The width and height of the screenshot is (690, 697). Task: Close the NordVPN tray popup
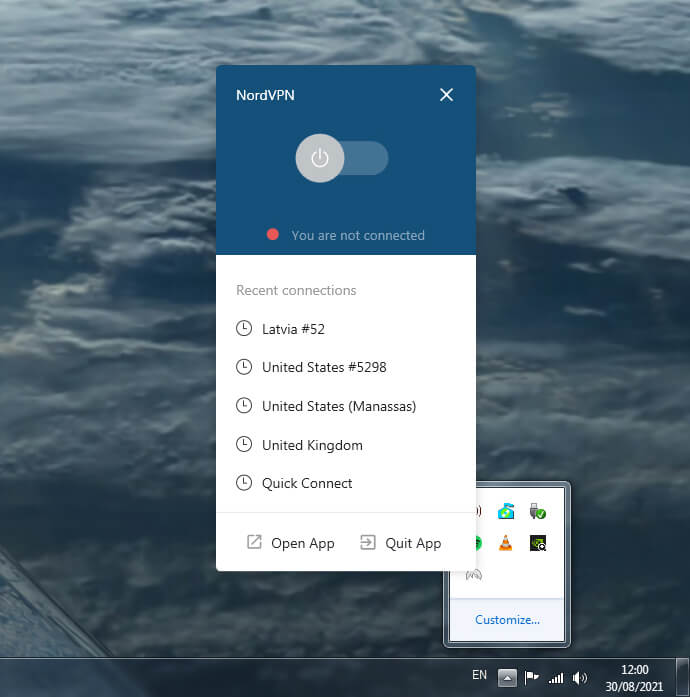click(446, 95)
